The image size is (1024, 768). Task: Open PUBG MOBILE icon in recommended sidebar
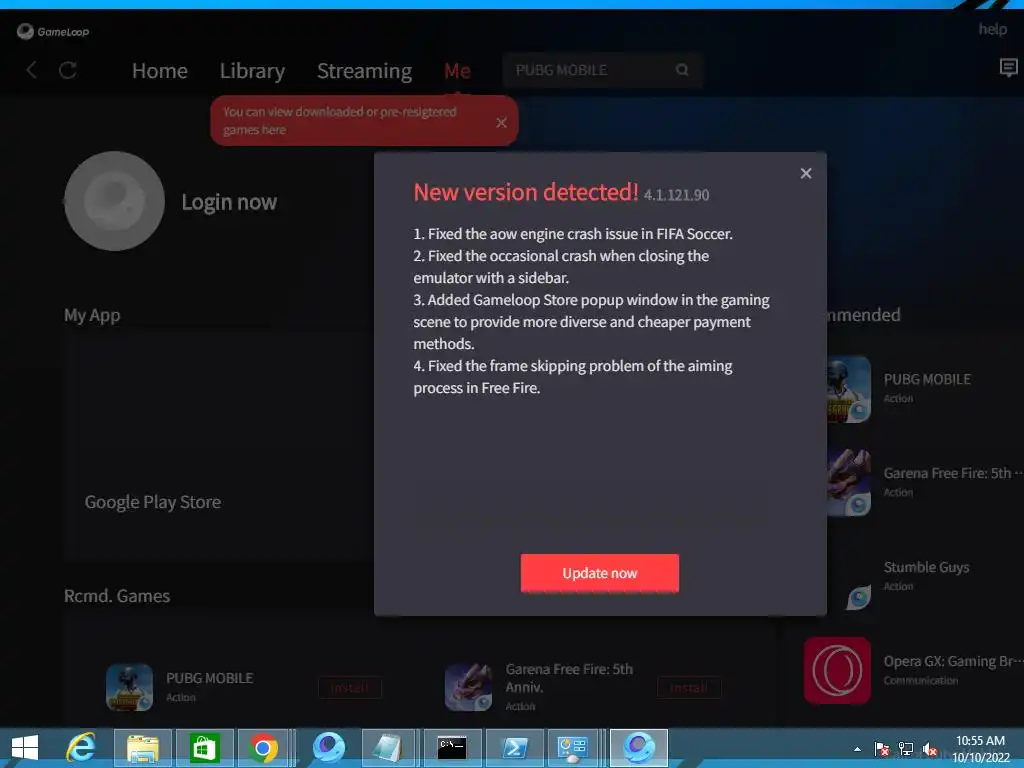pyautogui.click(x=848, y=389)
